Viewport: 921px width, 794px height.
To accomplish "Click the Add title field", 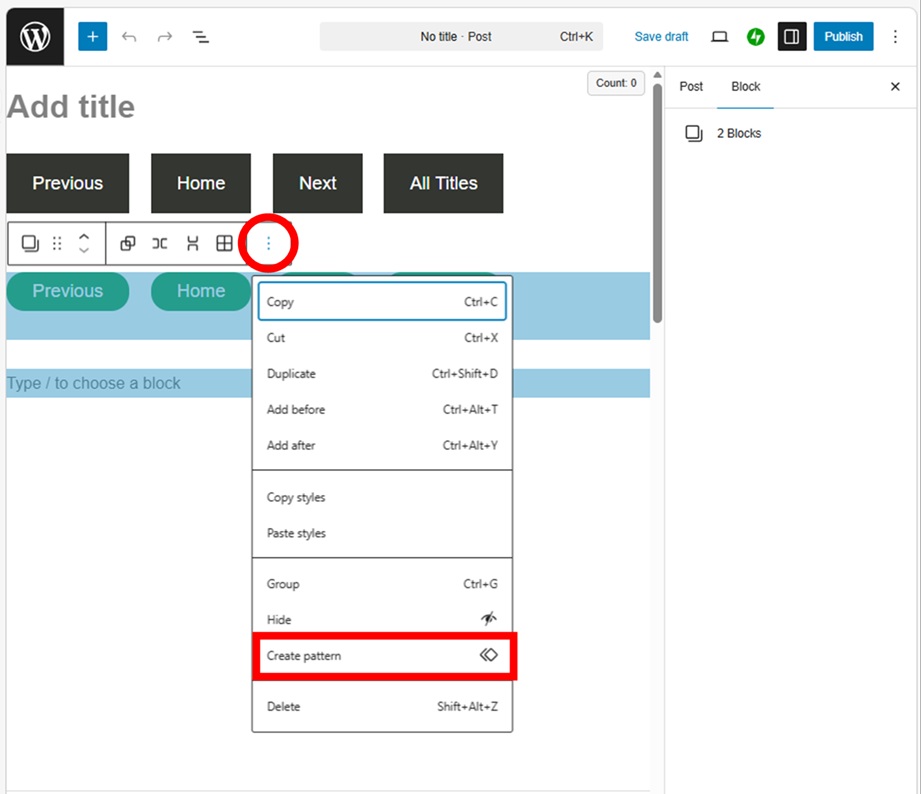I will coord(70,107).
